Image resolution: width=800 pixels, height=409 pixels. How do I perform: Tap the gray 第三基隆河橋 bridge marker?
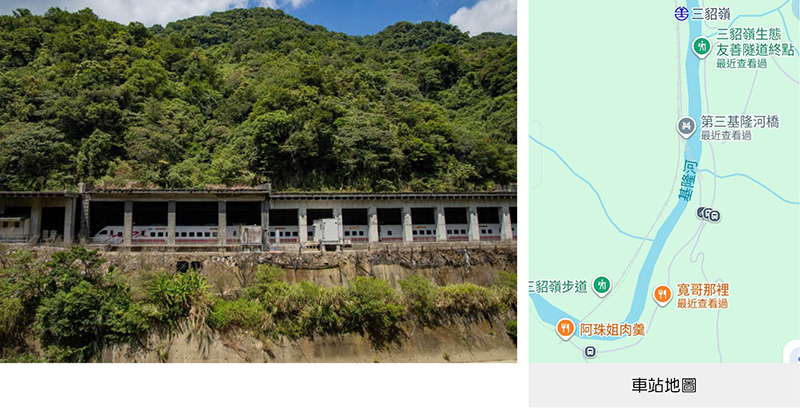coord(687,126)
